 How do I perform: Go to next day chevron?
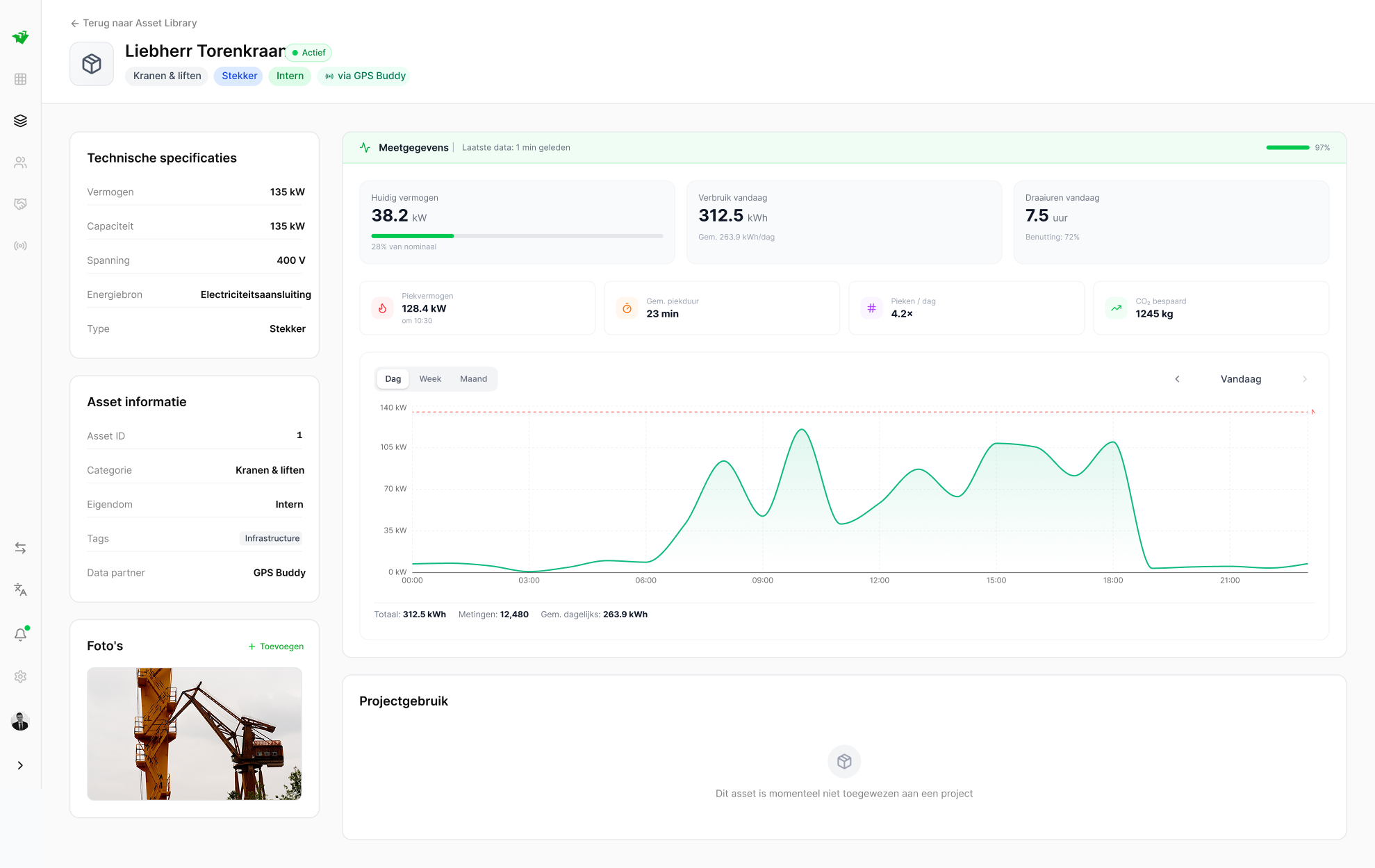click(1304, 379)
